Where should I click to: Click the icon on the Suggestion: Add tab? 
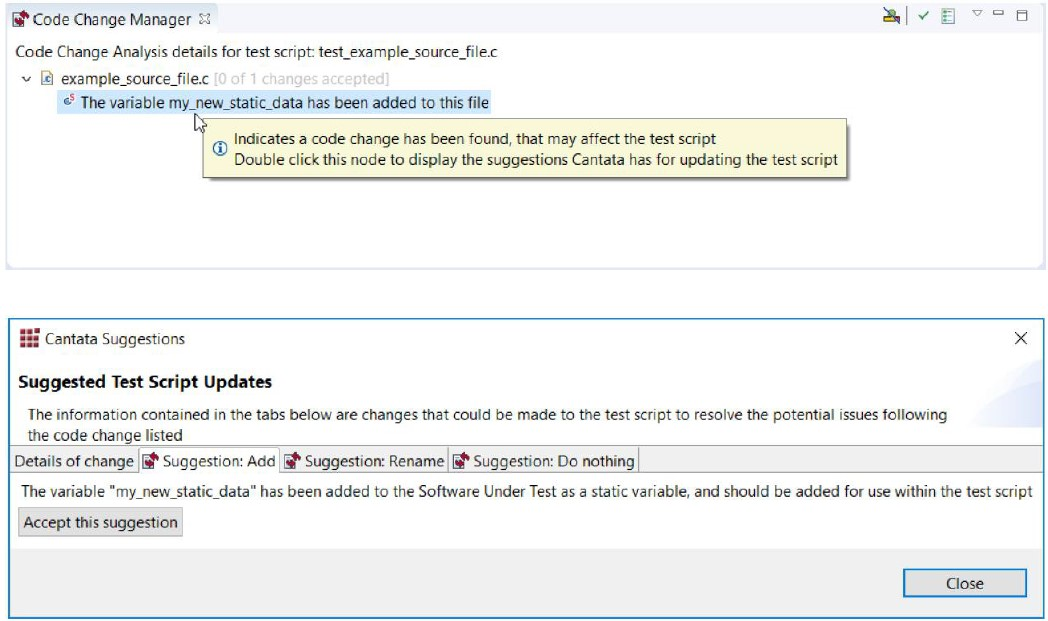coord(151,461)
